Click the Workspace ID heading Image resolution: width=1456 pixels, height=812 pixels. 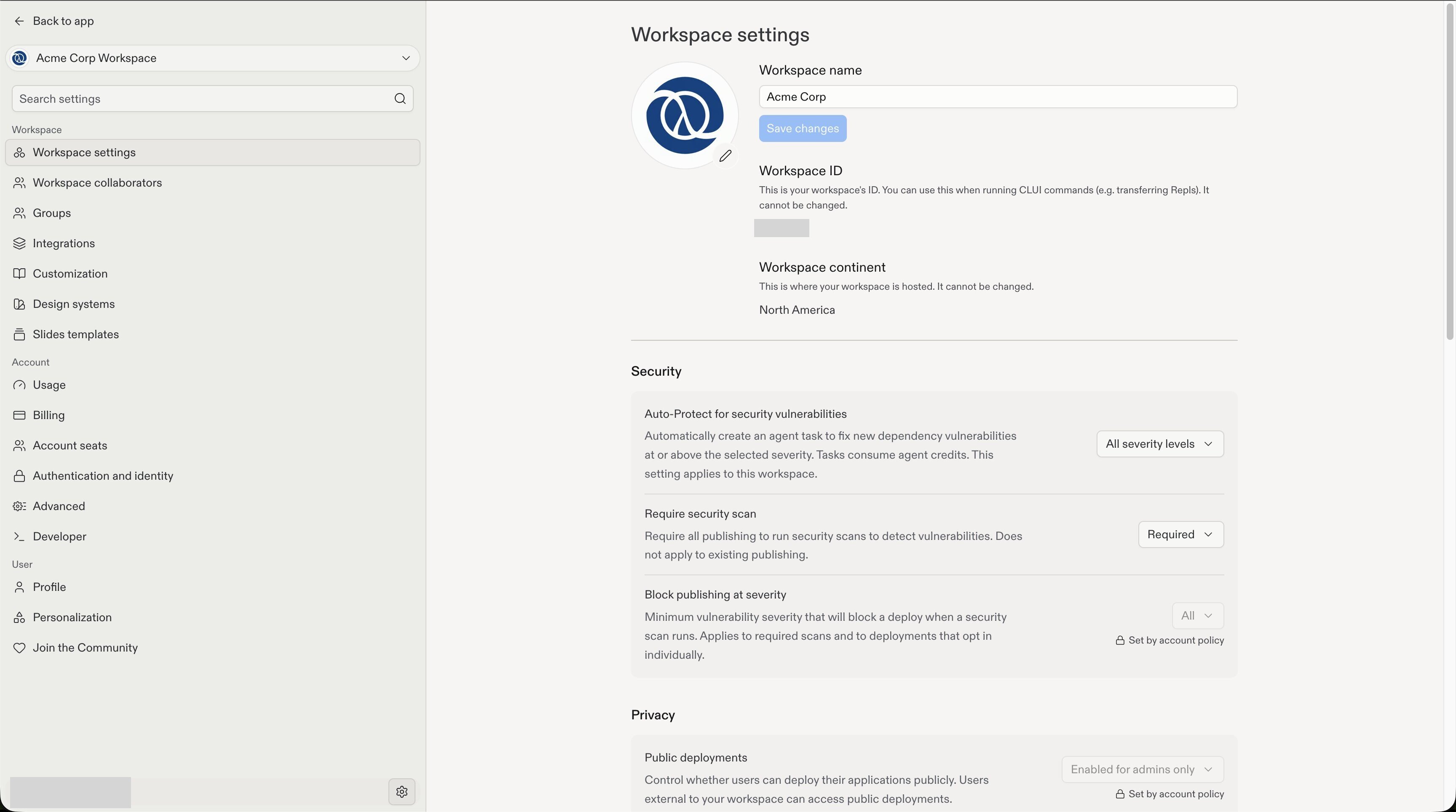pyautogui.click(x=800, y=171)
